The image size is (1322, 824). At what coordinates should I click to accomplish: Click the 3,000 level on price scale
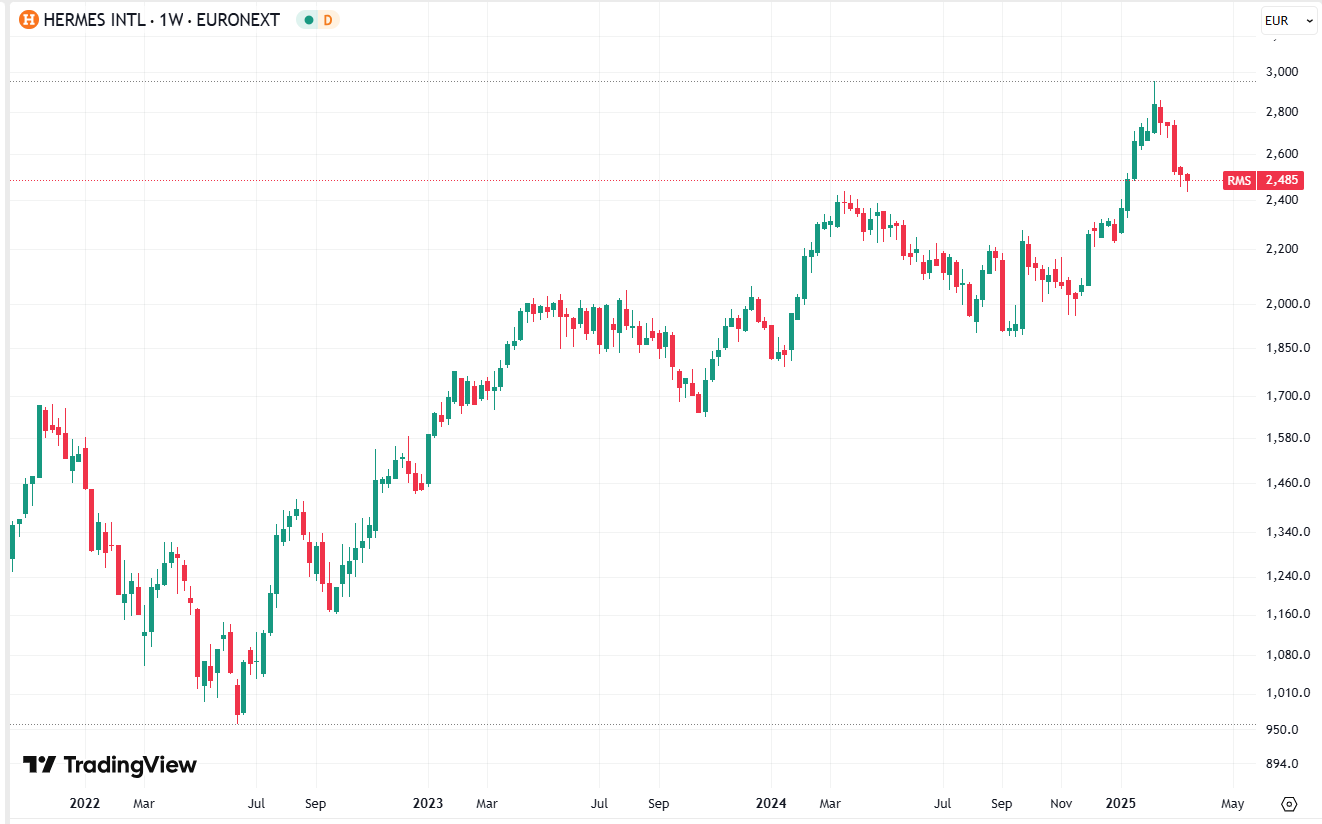[1282, 72]
